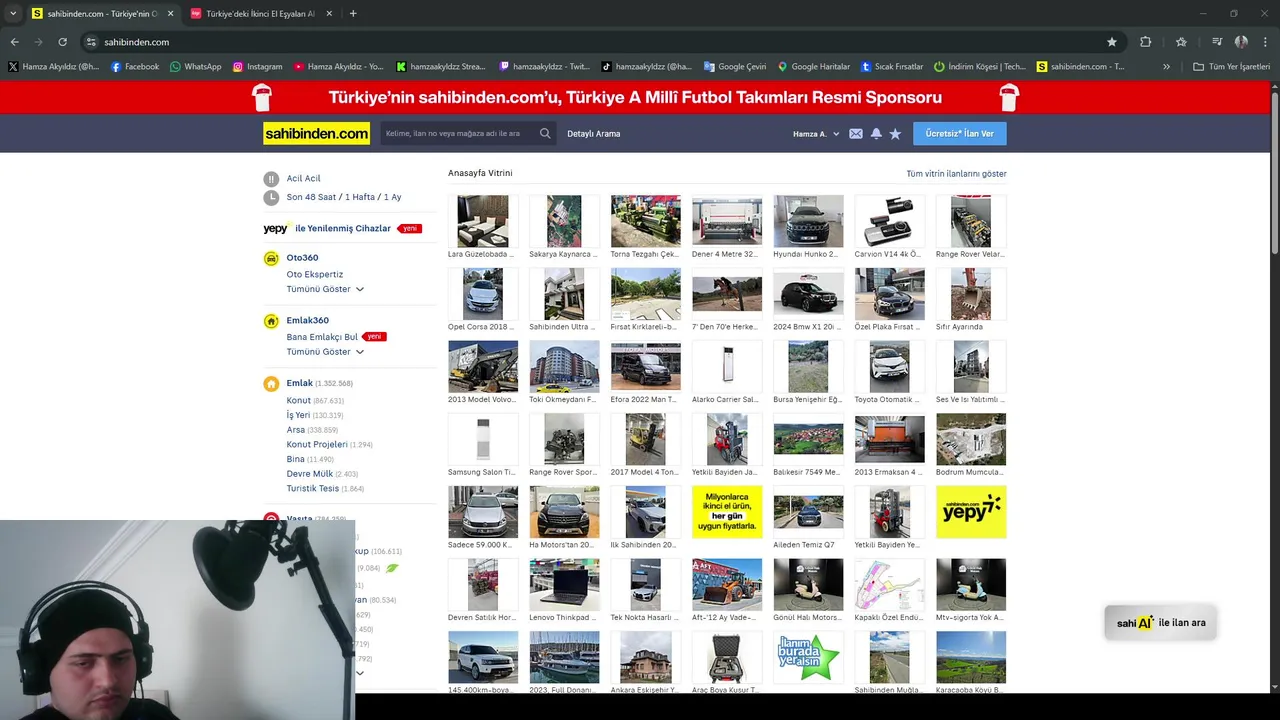Click the Acil Acil exclamation icon
Screen dimensions: 1280x720
point(271,179)
